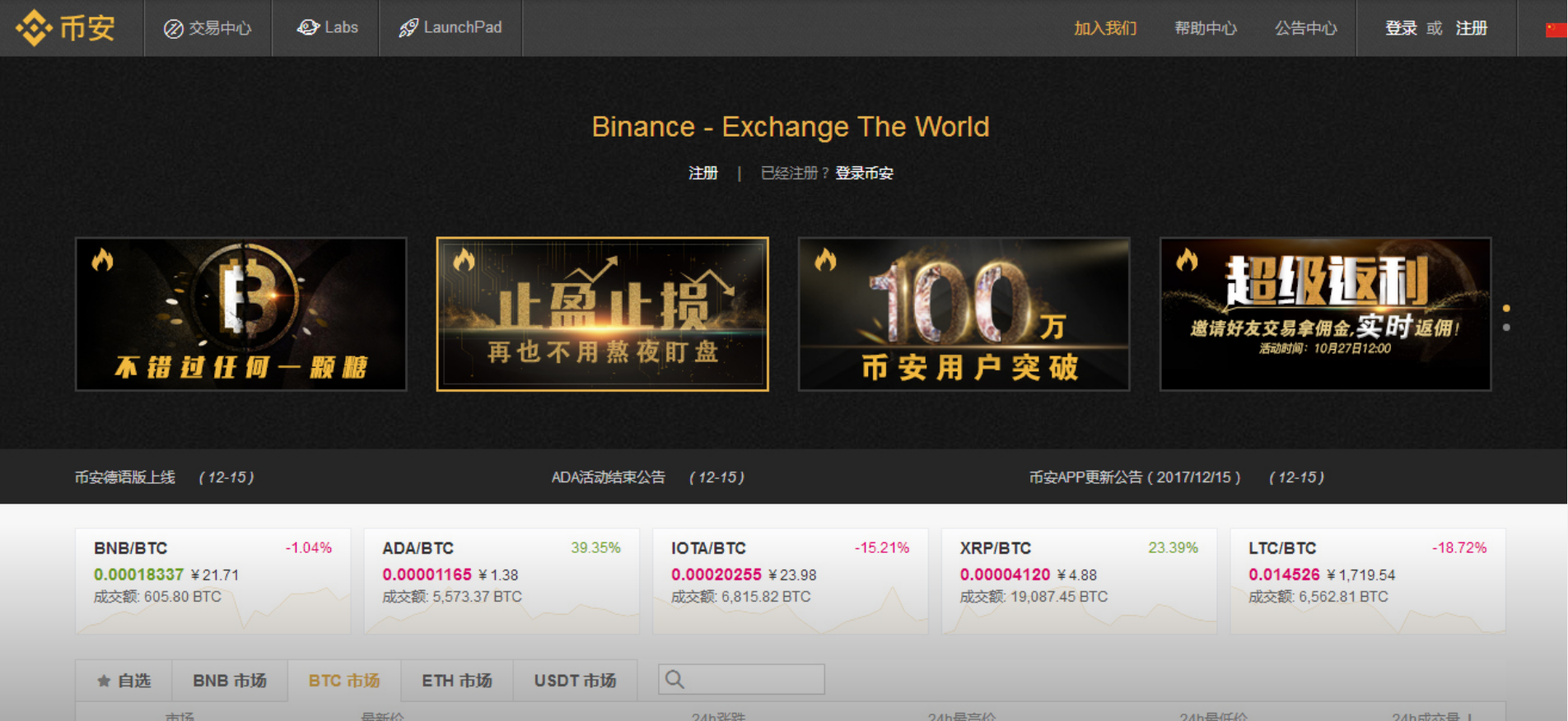Click the XRP/BTC price 0.00004120
This screenshot has height=721, width=1568.
[x=1005, y=574]
